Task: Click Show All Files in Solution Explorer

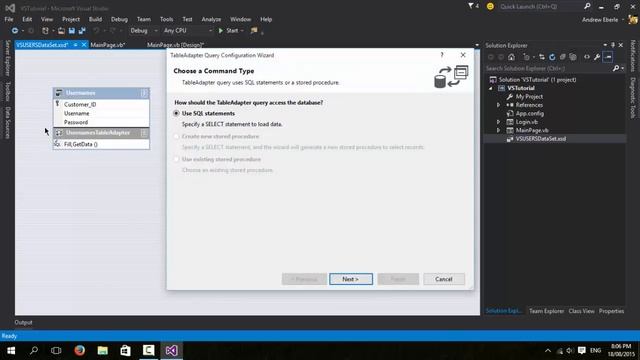Action: tap(573, 57)
